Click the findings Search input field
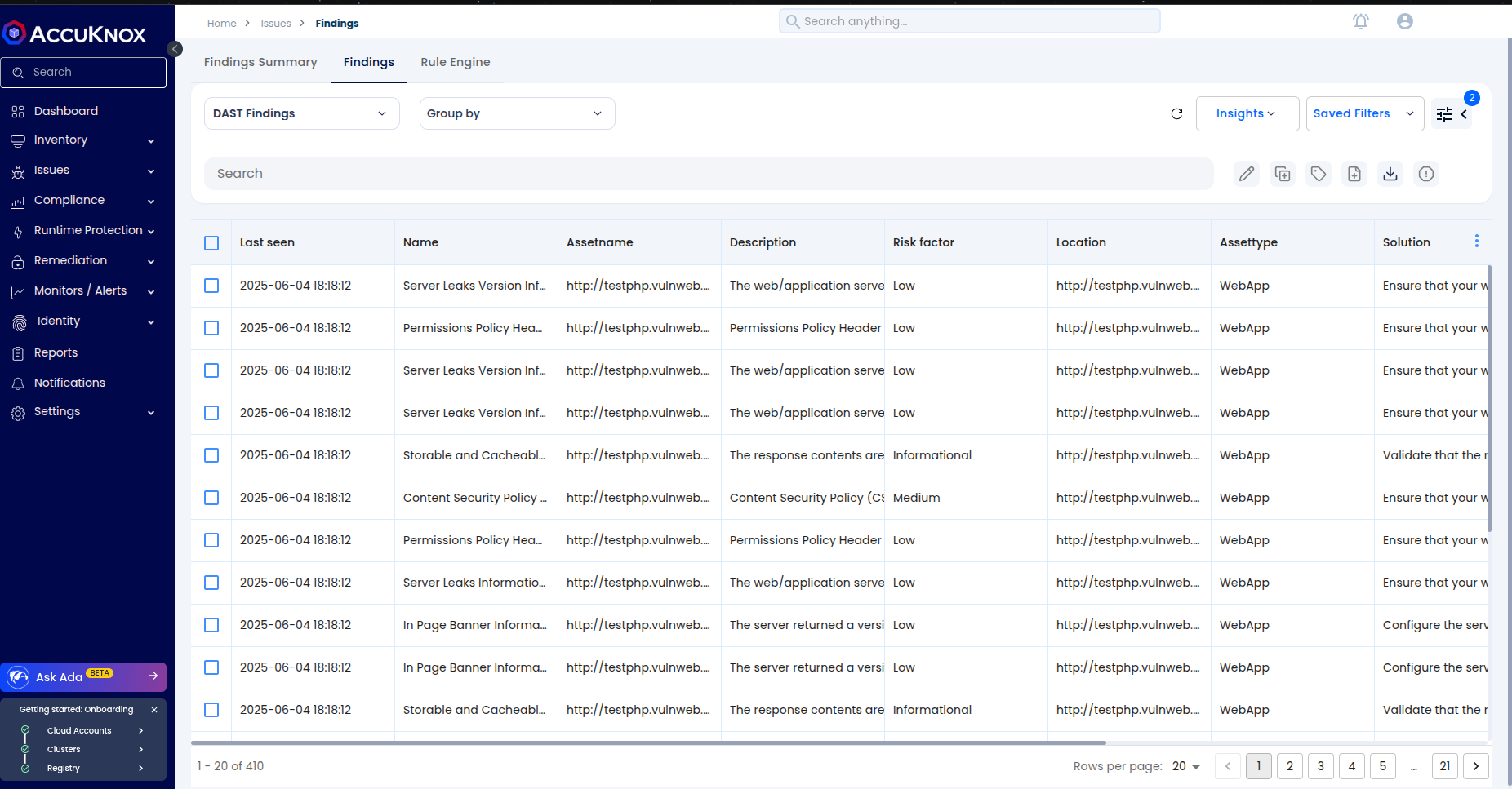This screenshot has height=789, width=1512. tap(708, 174)
